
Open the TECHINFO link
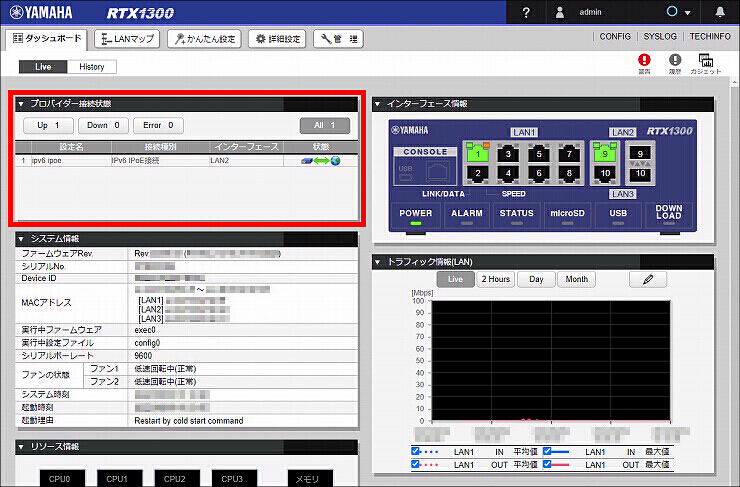710,36
